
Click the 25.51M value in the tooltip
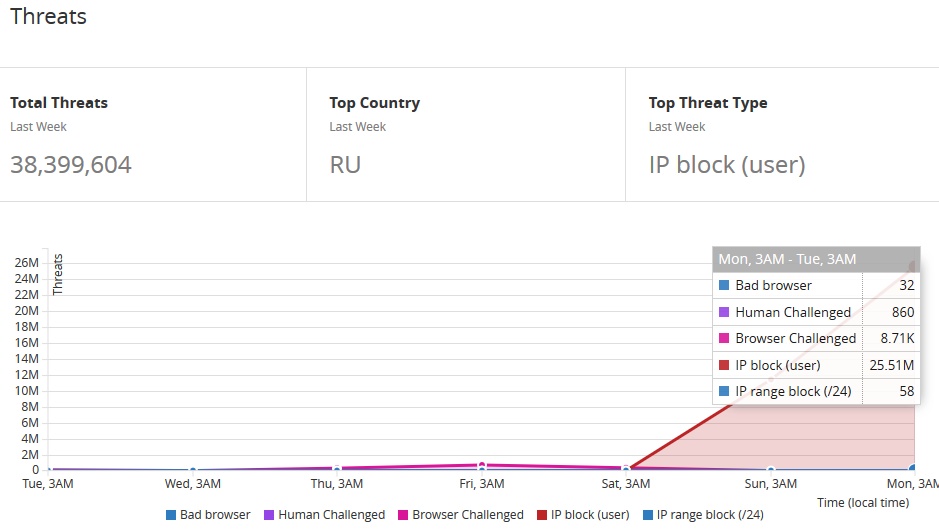(892, 365)
